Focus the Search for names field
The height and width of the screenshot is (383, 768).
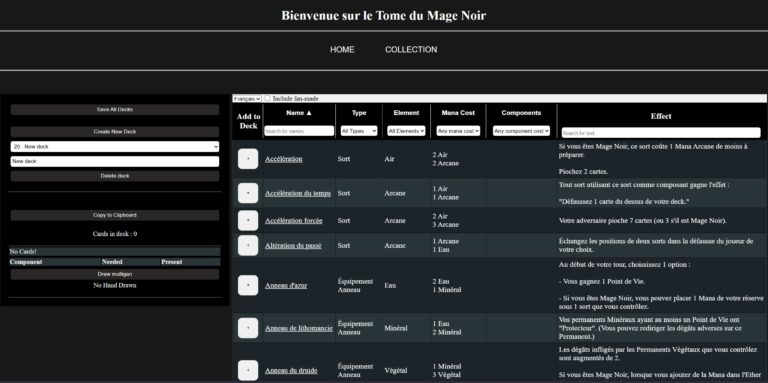point(299,131)
